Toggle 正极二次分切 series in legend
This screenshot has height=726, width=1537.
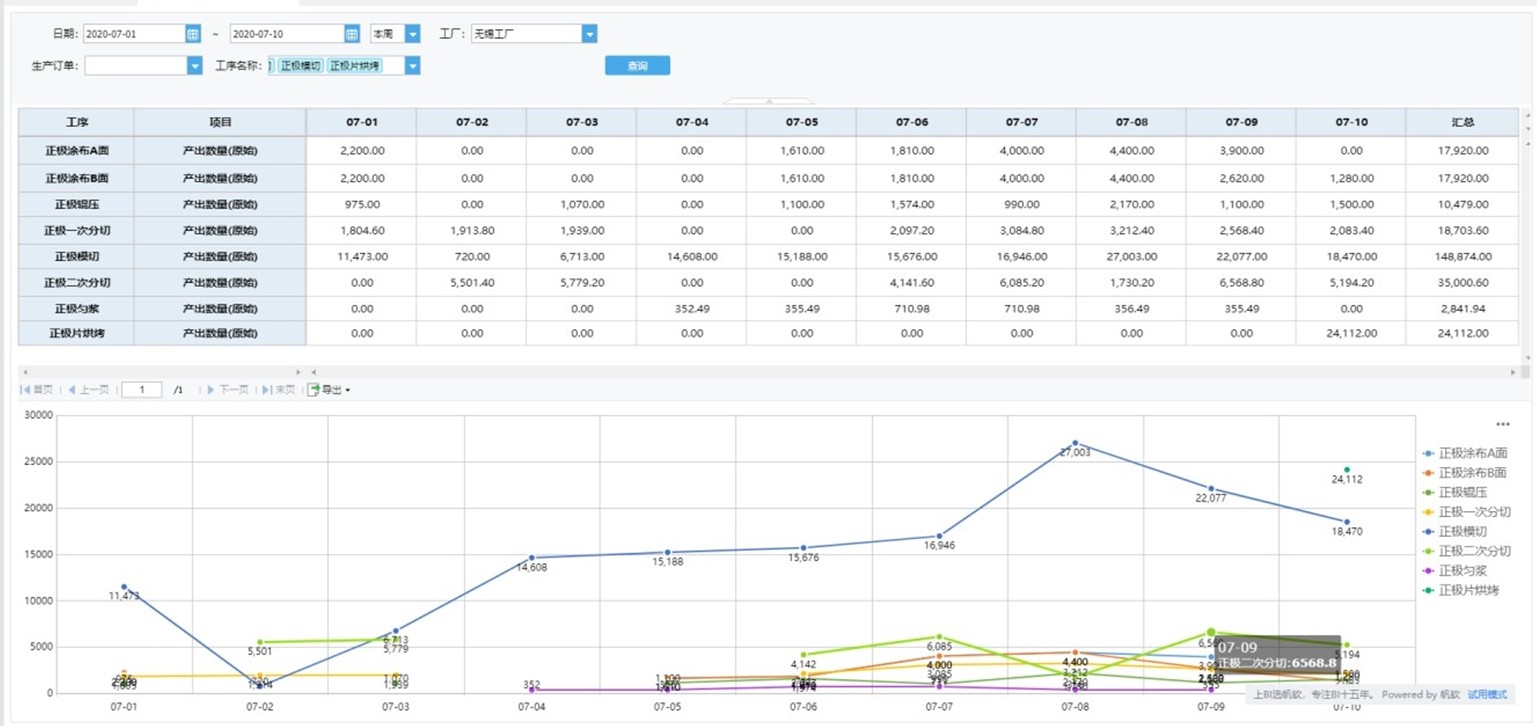1466,551
